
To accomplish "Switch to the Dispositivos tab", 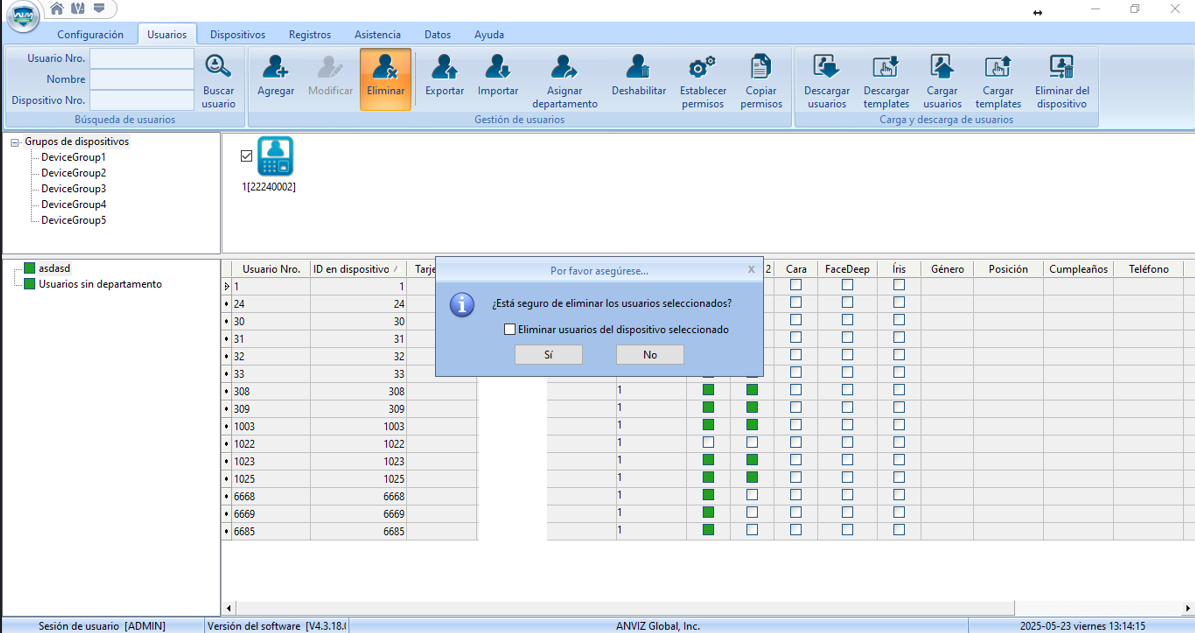I will [x=238, y=34].
